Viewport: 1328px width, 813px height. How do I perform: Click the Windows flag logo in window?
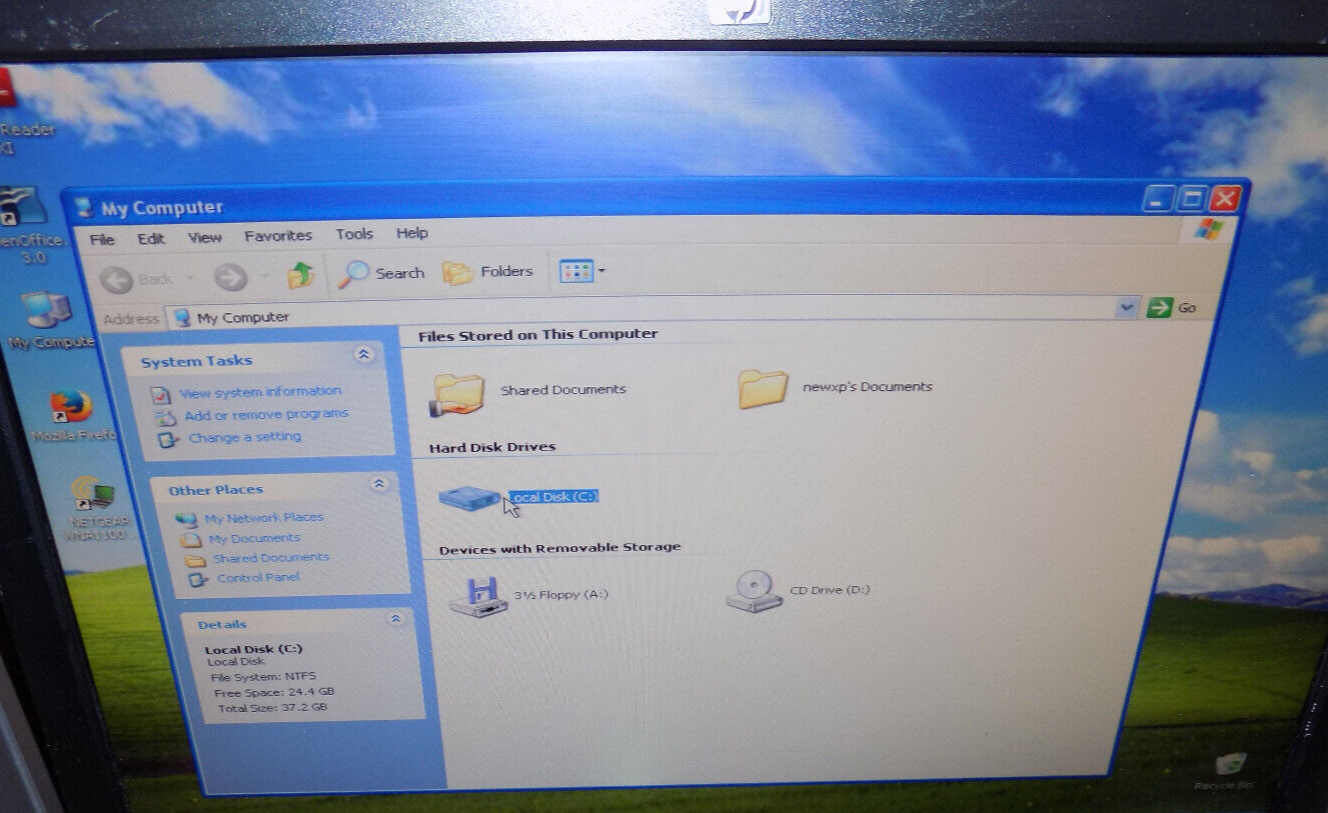[x=1209, y=228]
